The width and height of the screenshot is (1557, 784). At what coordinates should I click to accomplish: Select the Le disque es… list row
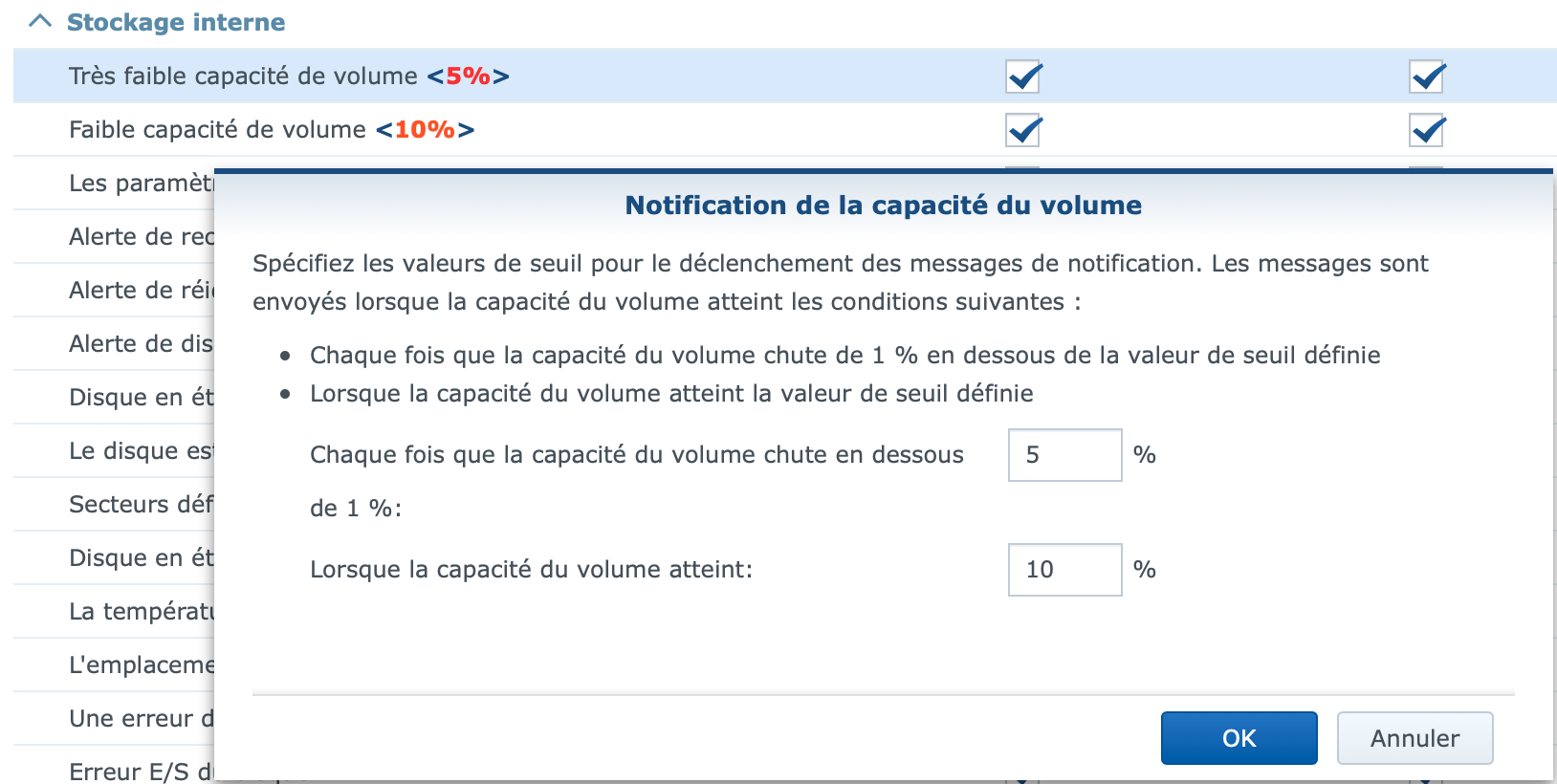[x=141, y=451]
